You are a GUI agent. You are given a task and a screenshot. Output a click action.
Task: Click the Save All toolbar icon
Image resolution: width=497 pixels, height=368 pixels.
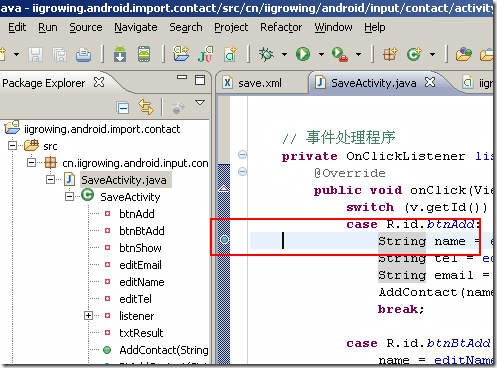pyautogui.click(x=59, y=54)
